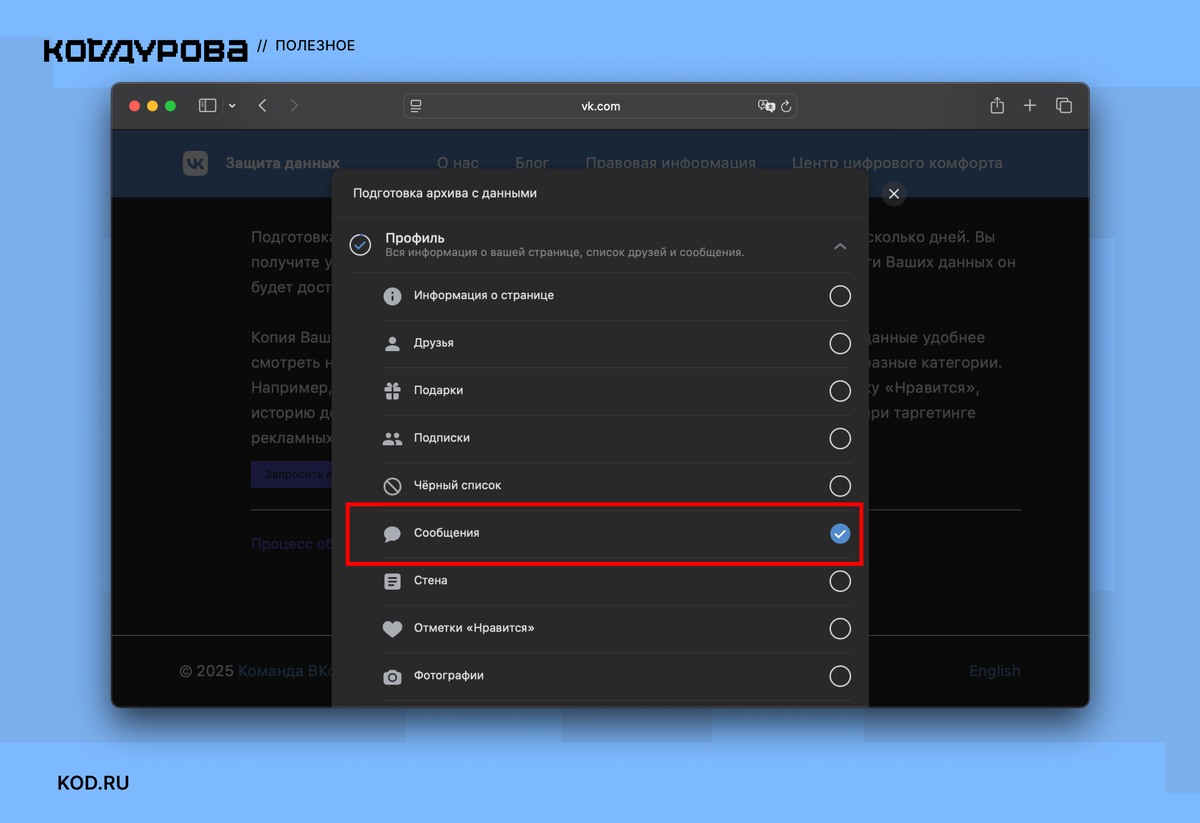The image size is (1200, 823).
Task: Open the sidebar options dropdown arrow
Action: (x=232, y=106)
